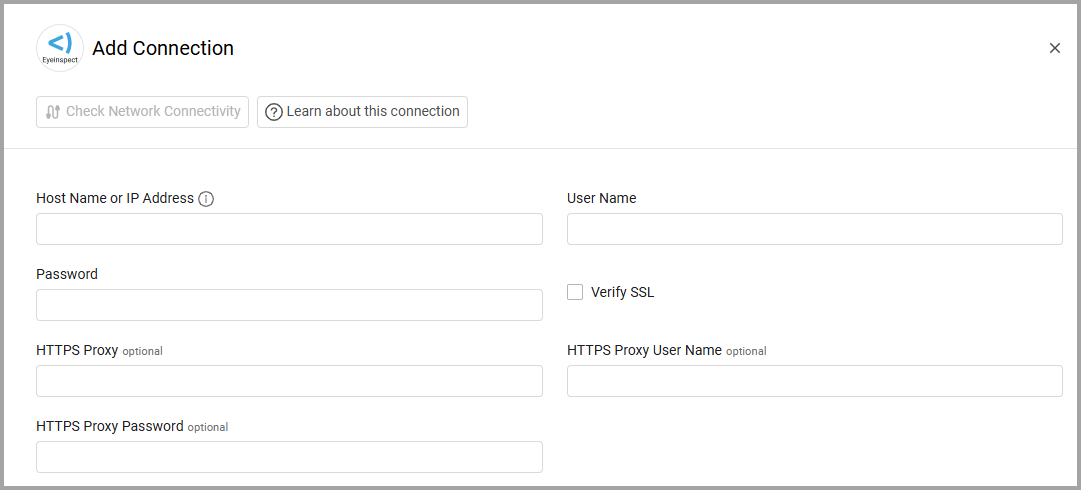This screenshot has height=490, width=1081.
Task: Click the Host Name or IP Address label
Action: click(x=115, y=198)
